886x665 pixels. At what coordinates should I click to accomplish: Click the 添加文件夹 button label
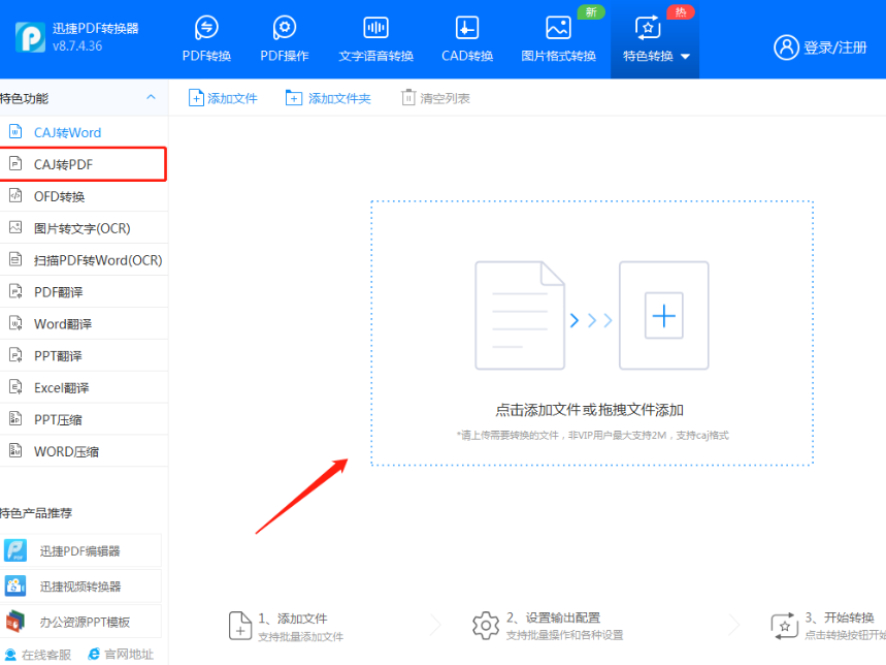point(340,98)
